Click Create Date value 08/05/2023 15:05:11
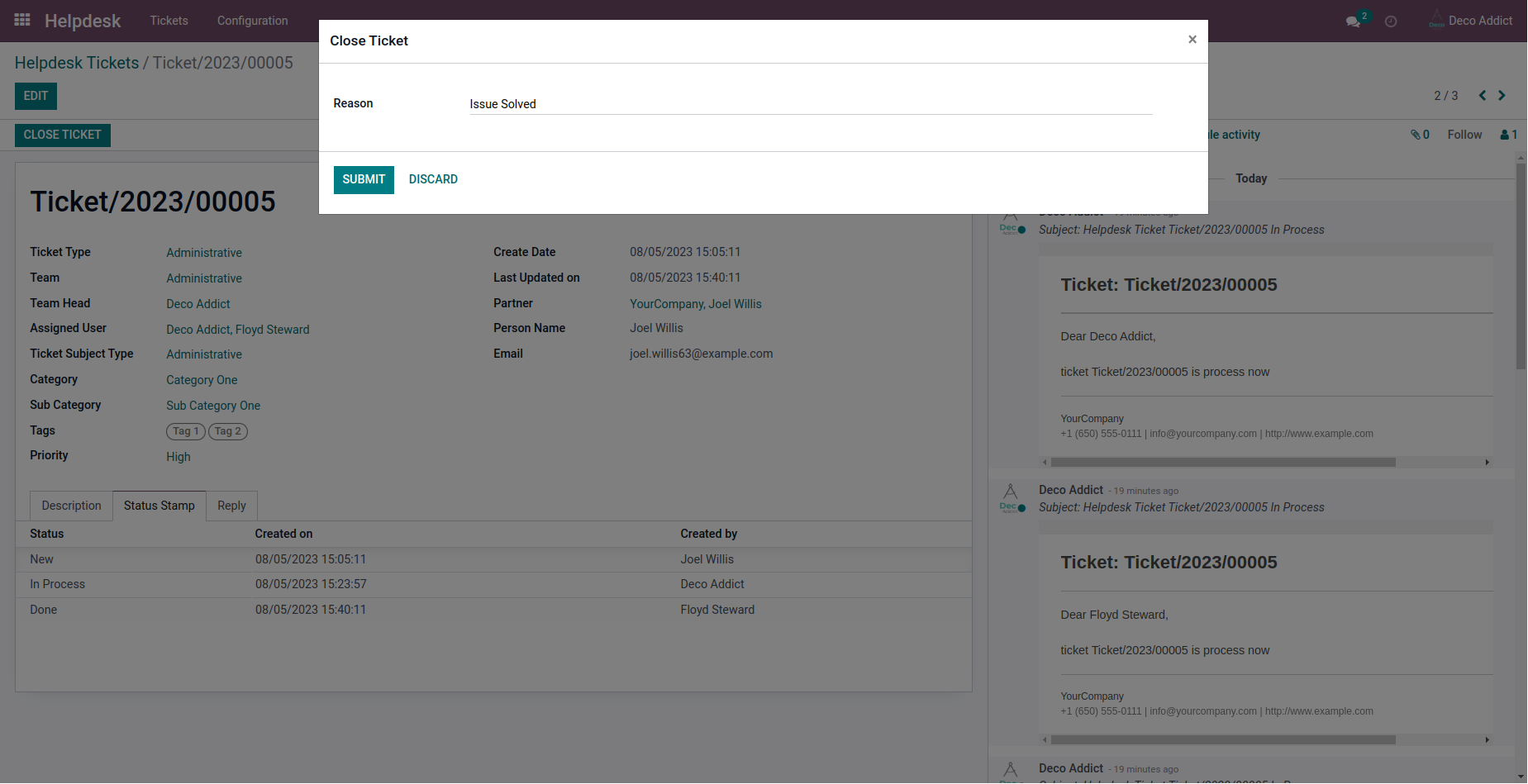Viewport: 1528px width, 784px height. 685,252
